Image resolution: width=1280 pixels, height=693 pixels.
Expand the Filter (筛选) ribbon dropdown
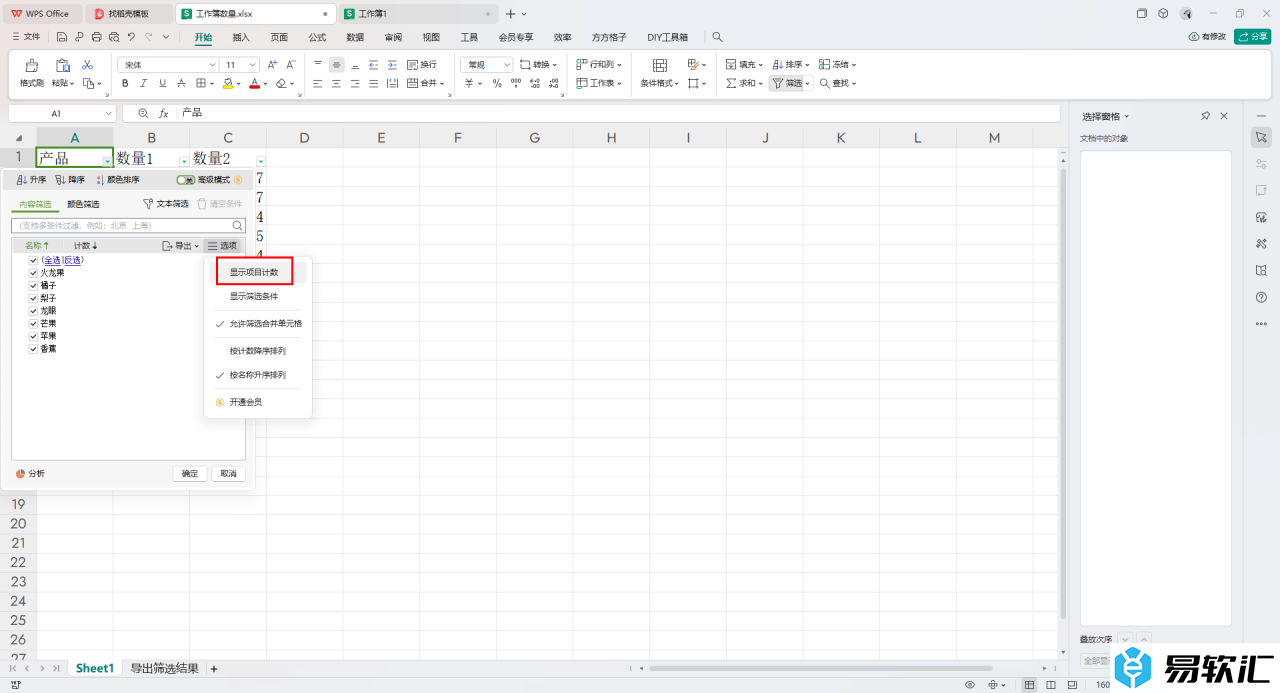click(x=808, y=84)
